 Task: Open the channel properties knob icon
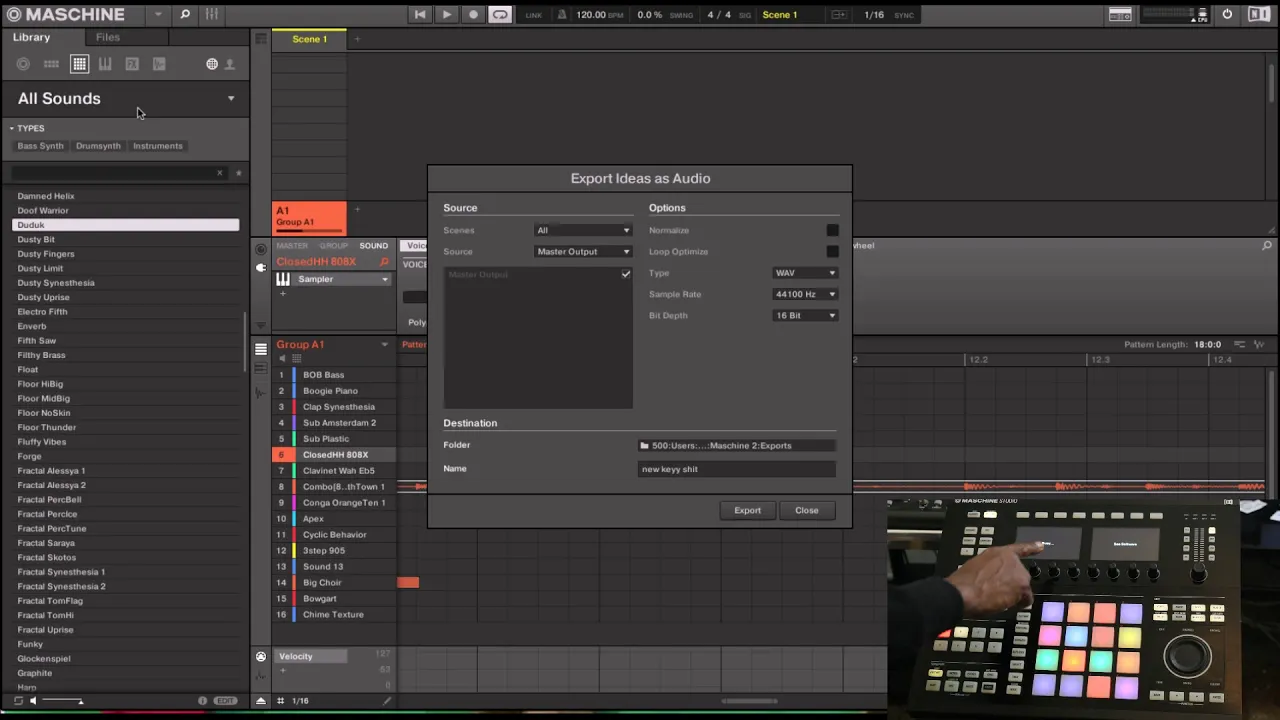pyautogui.click(x=261, y=249)
